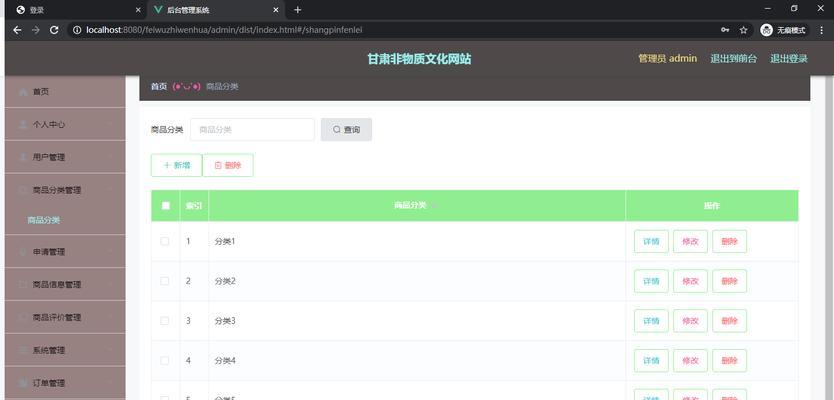Check the checkbox for 分类2 row
This screenshot has width=834, height=400.
165,281
